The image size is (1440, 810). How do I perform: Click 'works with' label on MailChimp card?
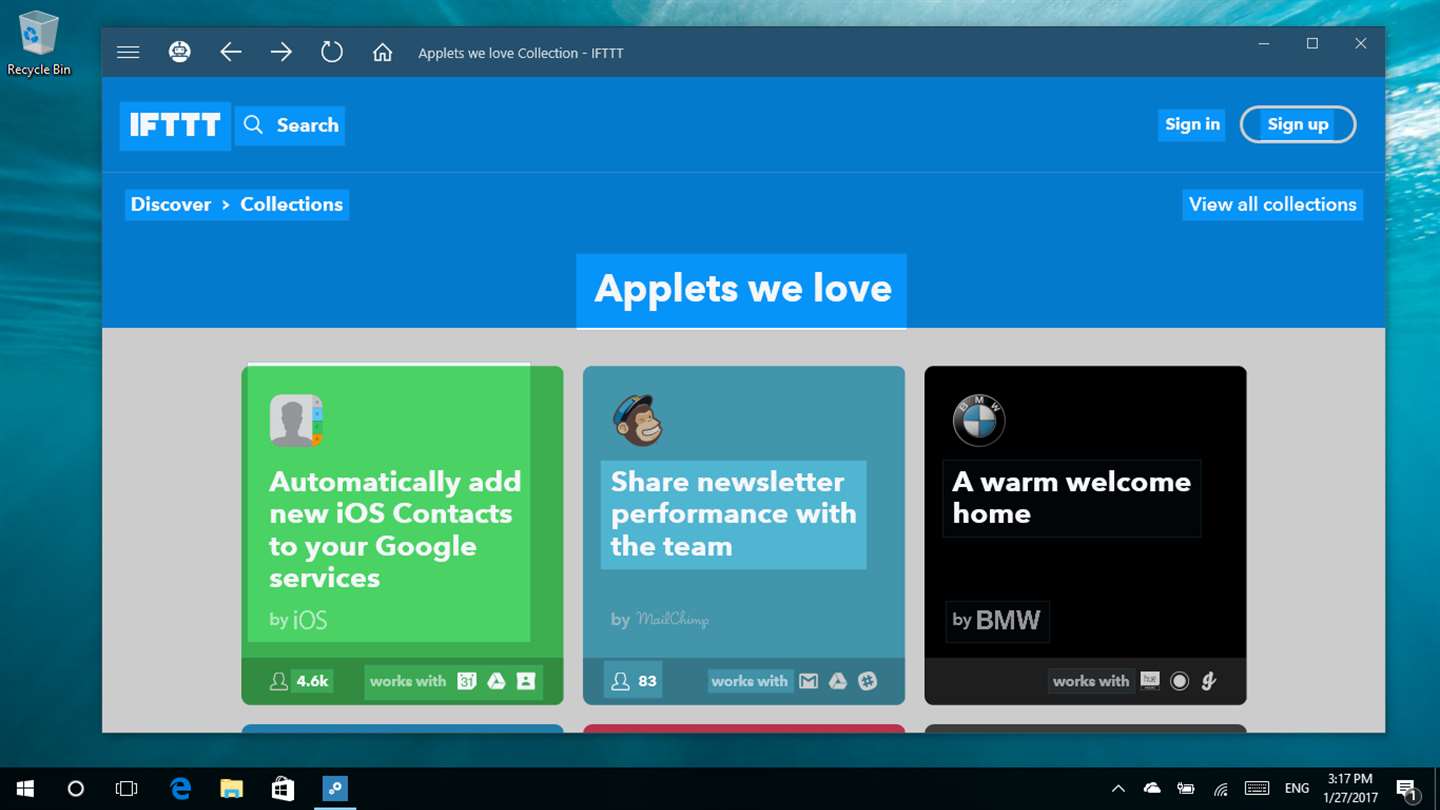click(750, 681)
